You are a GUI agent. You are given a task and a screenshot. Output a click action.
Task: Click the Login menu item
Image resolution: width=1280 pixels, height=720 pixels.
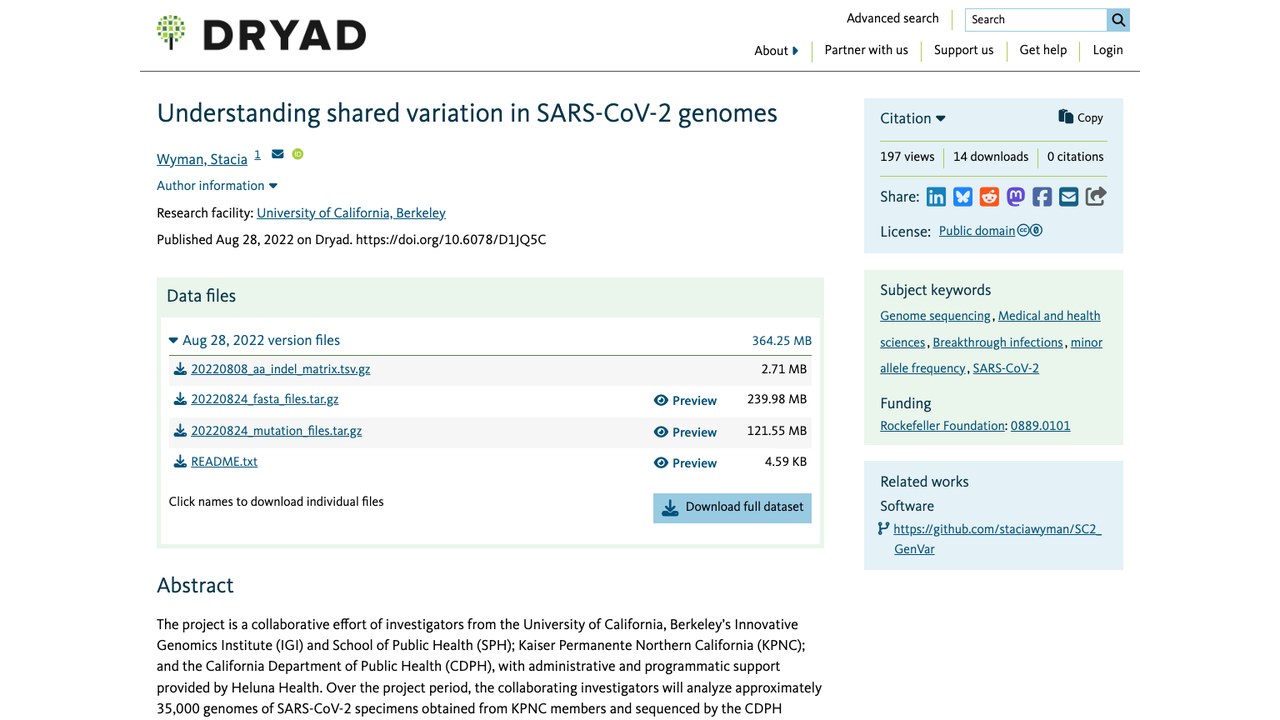1108,50
